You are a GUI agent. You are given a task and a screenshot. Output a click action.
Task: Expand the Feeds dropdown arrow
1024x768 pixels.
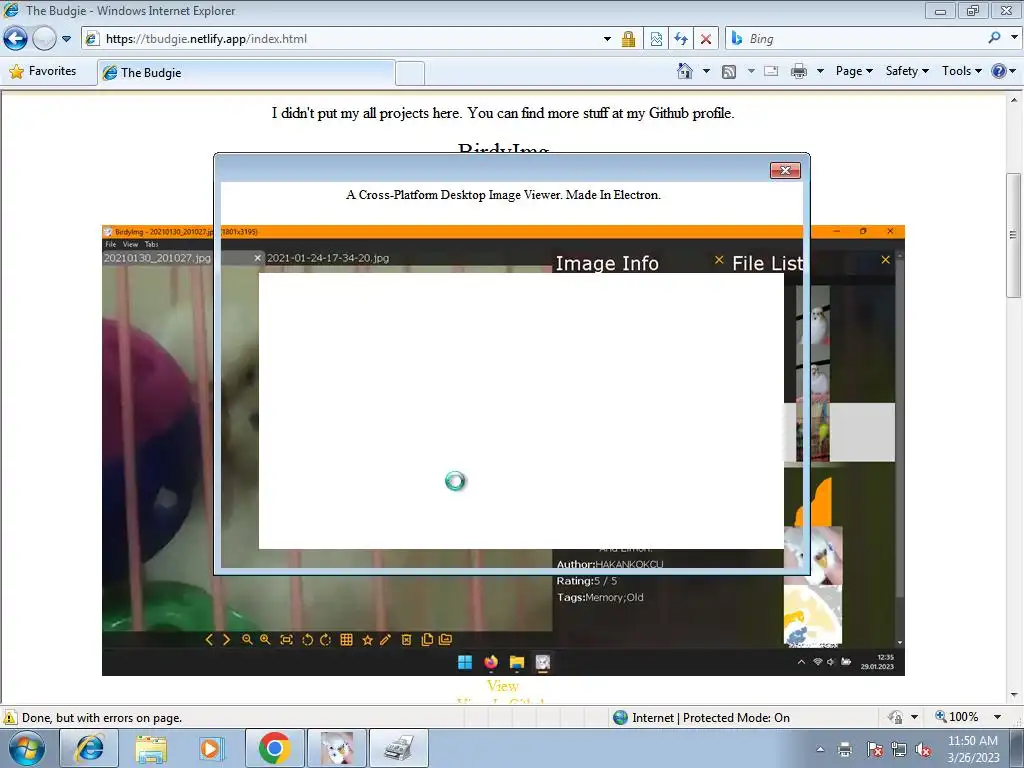coord(751,71)
